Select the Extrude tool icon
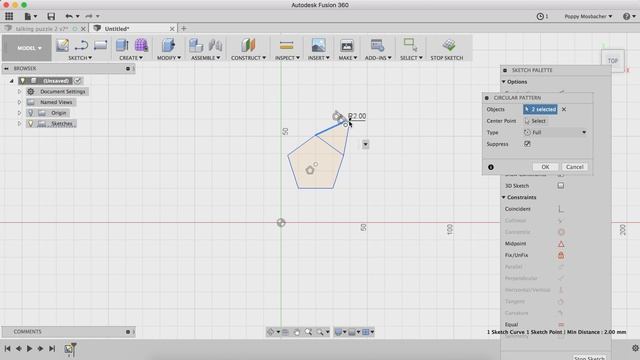 pos(122,45)
